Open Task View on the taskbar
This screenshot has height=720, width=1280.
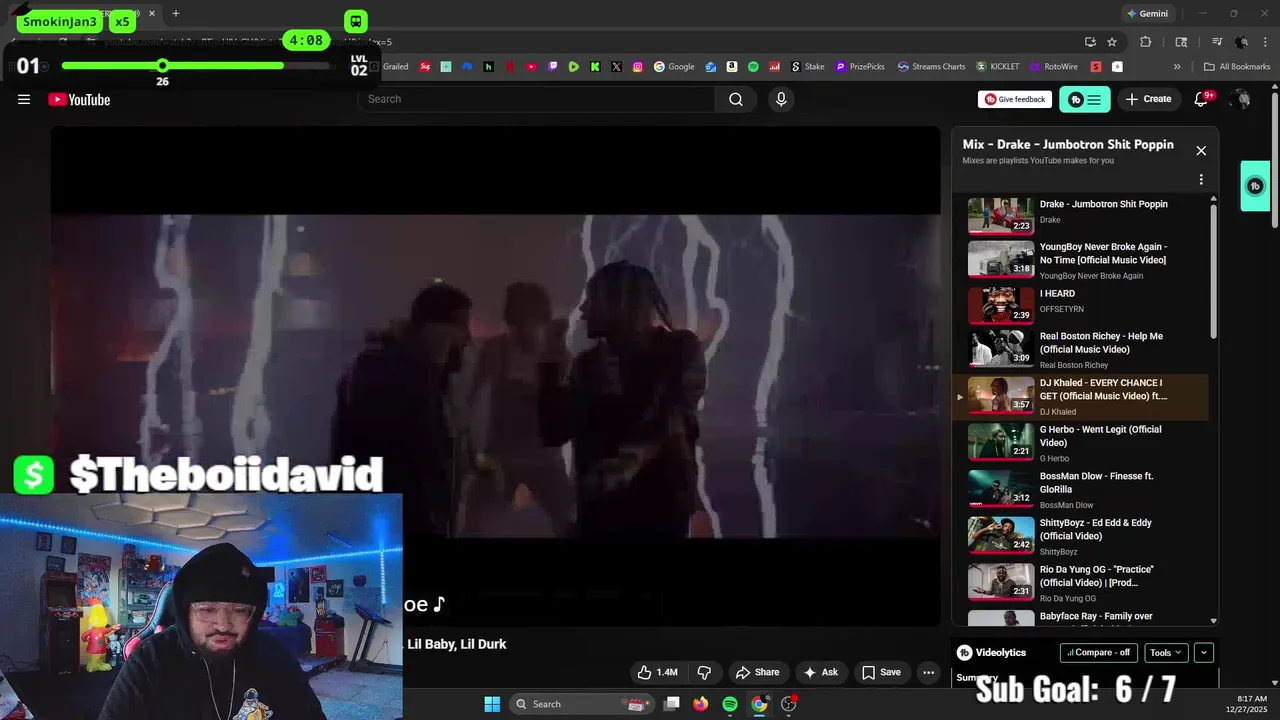(x=672, y=704)
